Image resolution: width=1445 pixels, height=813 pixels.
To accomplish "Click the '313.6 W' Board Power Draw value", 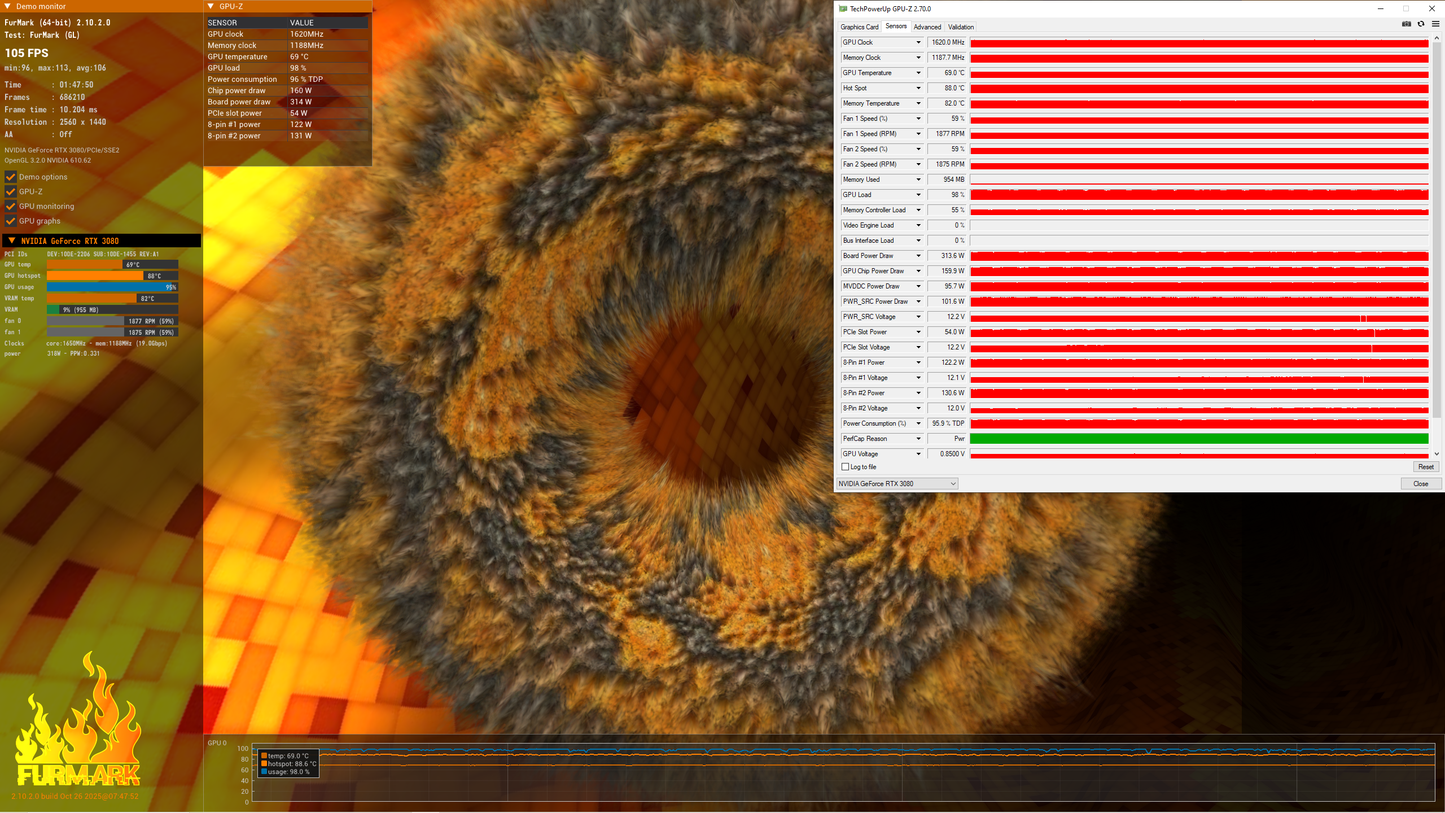I will tap(947, 256).
